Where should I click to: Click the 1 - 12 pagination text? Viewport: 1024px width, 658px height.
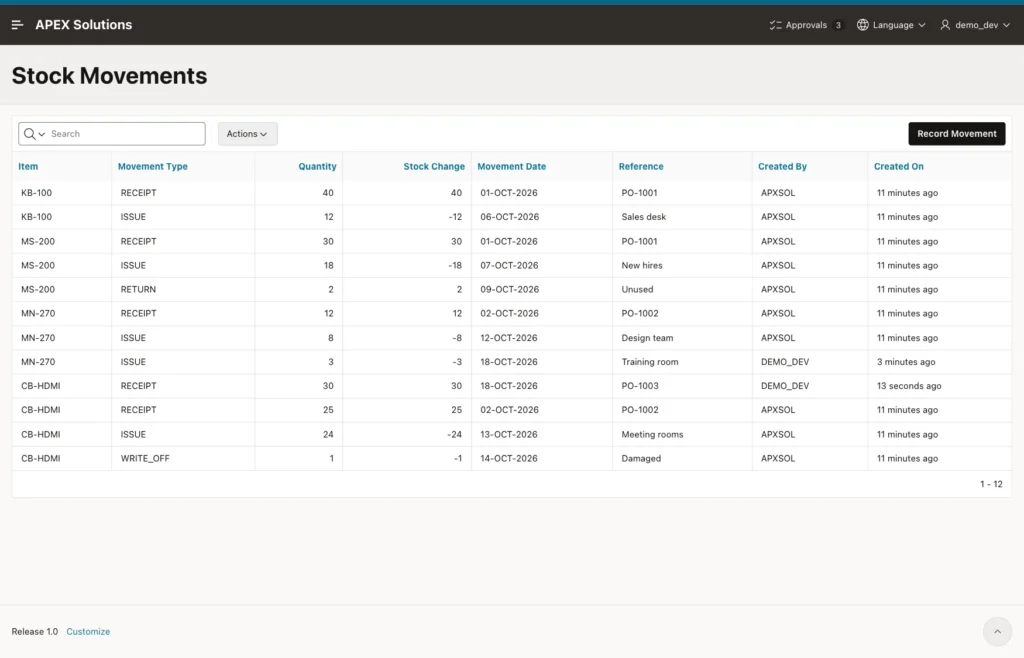991,484
